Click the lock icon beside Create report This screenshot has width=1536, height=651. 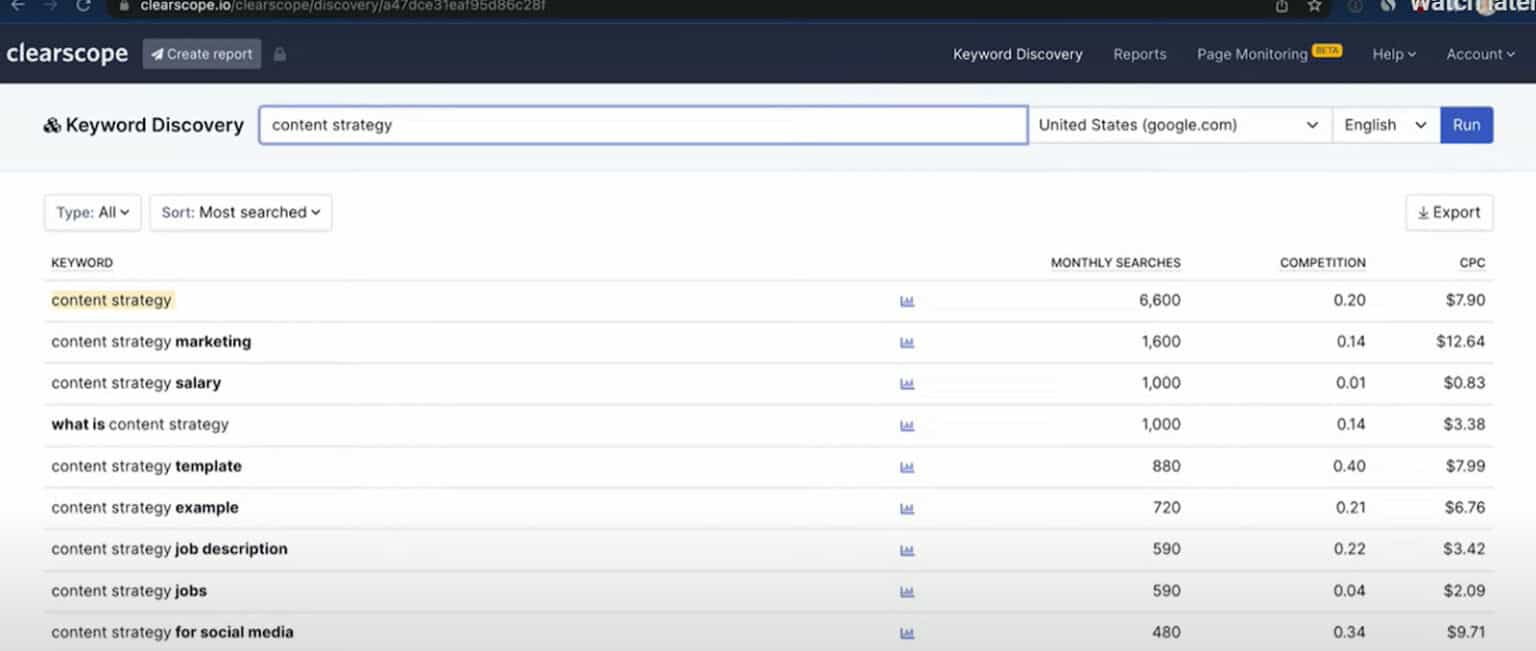click(x=280, y=54)
